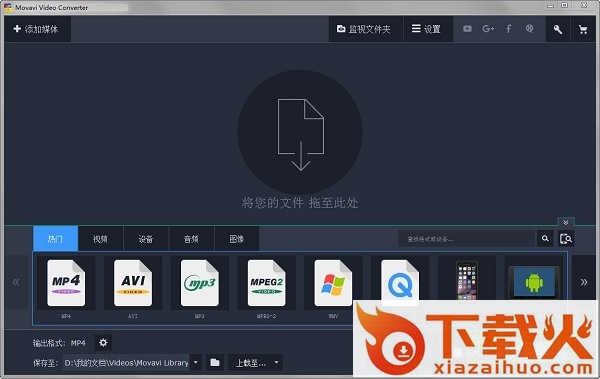The width and height of the screenshot is (600, 379).
Task: Switch to the Devices (设备) tab
Action: (146, 239)
